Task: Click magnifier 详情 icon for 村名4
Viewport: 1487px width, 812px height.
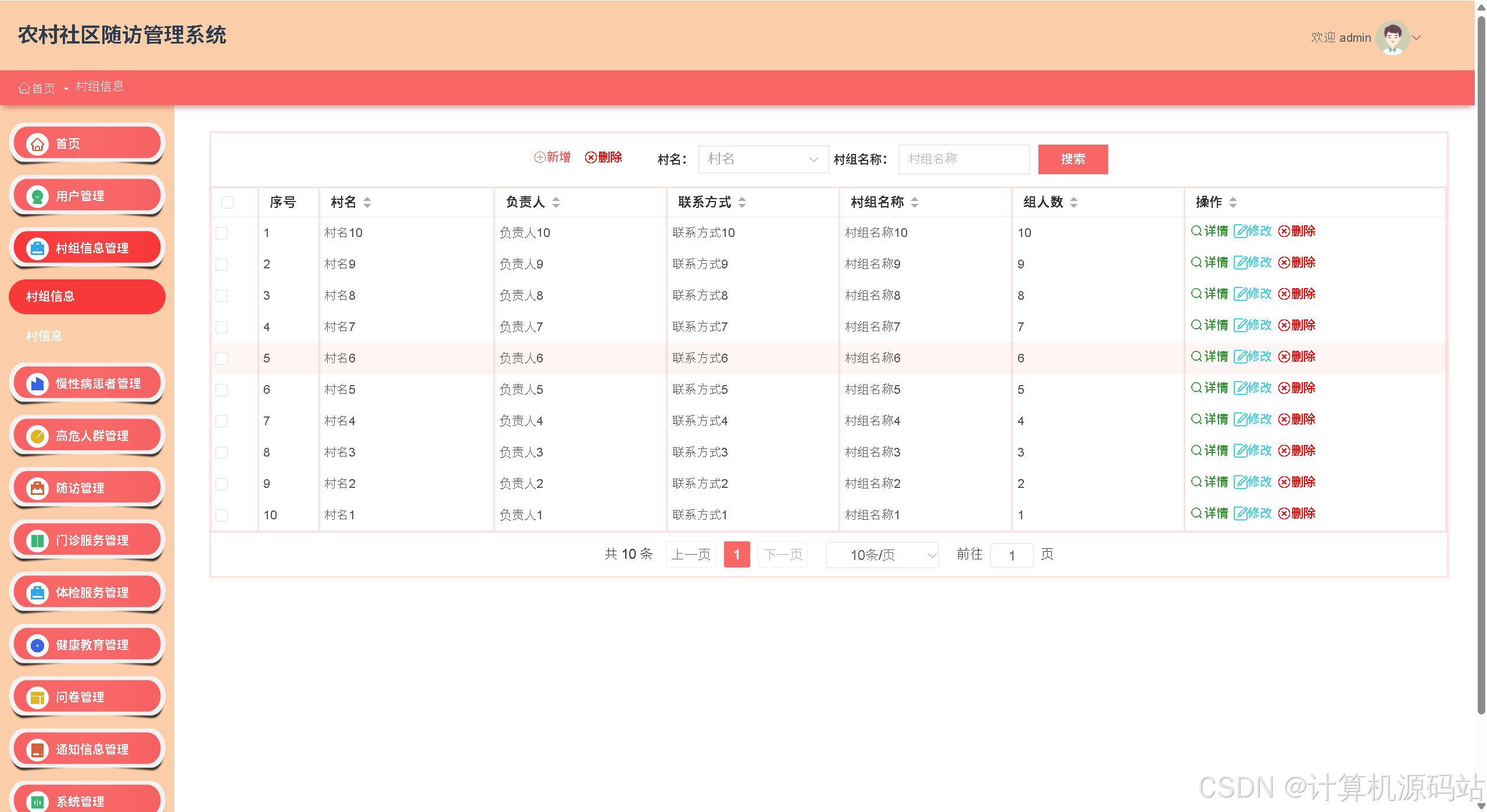Action: (x=1196, y=419)
